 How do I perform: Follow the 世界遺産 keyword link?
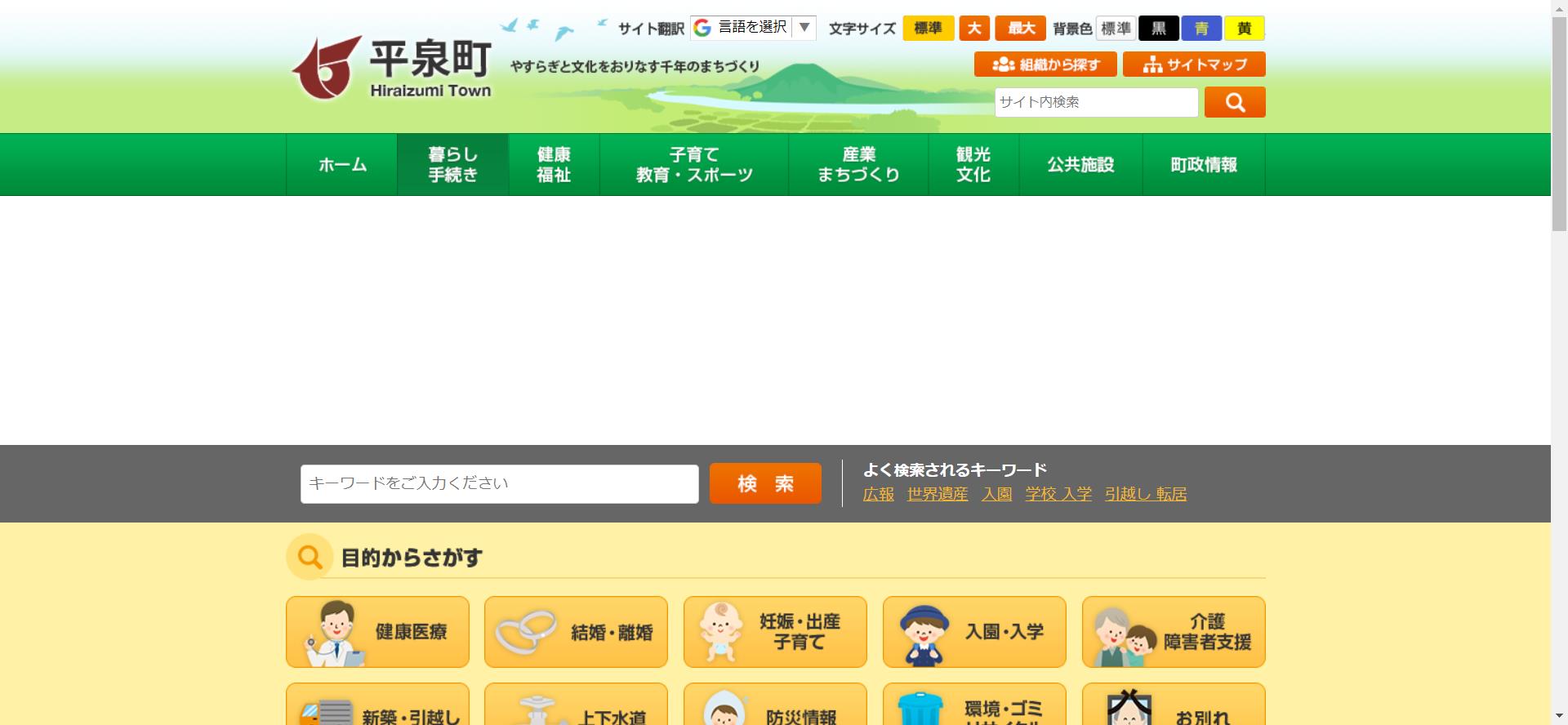point(938,495)
